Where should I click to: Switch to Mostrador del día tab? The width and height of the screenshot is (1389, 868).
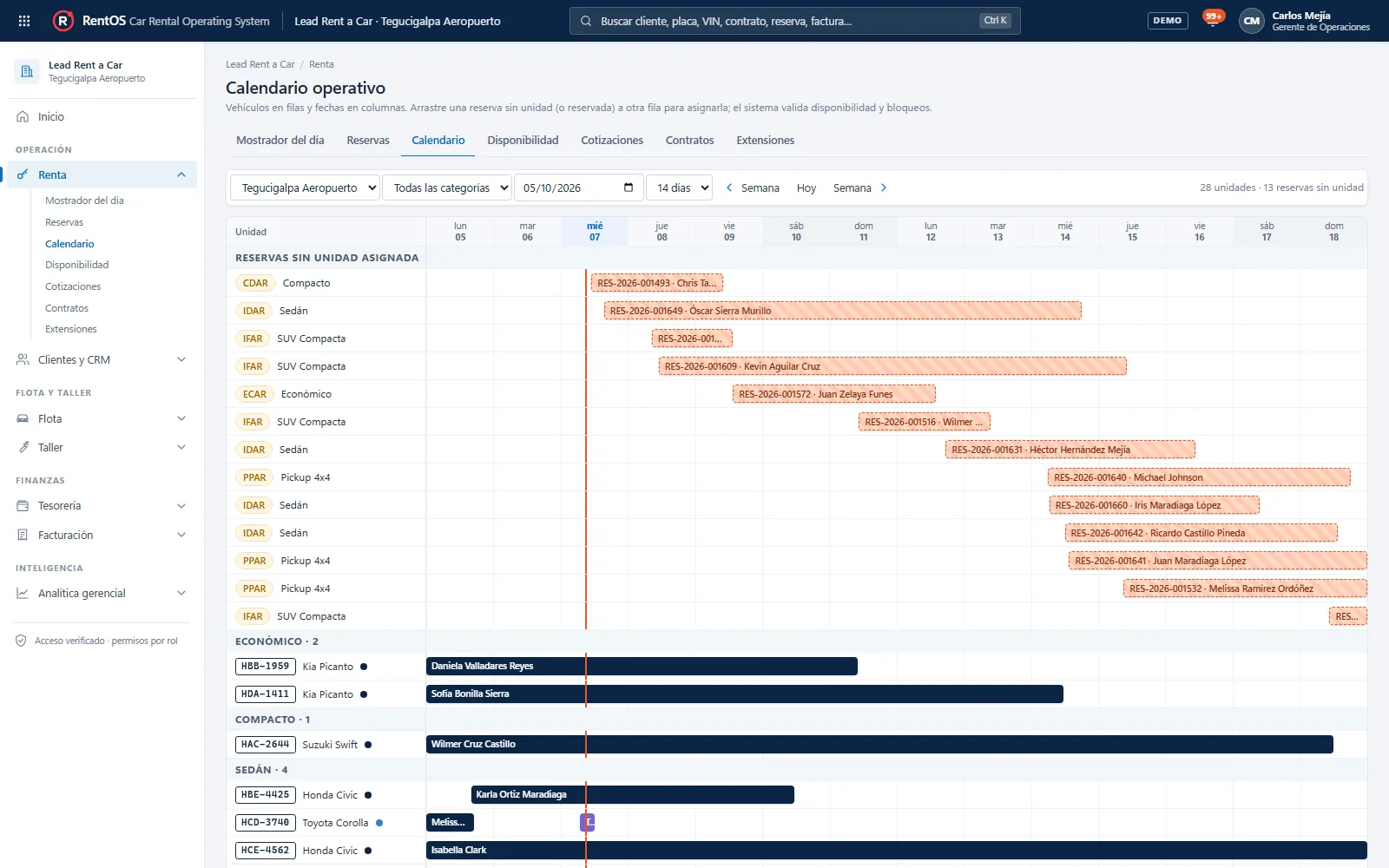click(x=280, y=140)
